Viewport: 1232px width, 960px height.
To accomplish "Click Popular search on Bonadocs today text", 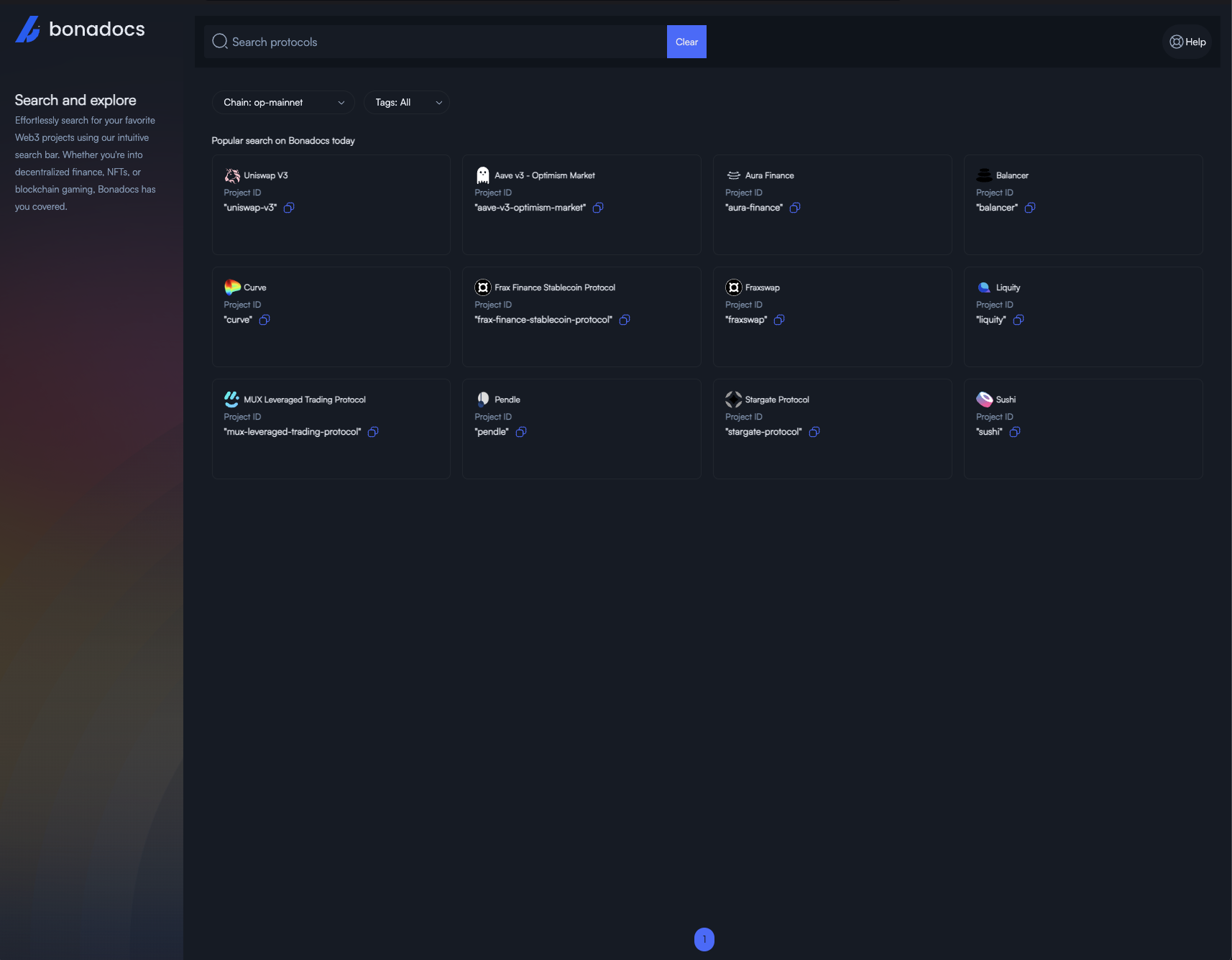I will (x=283, y=141).
